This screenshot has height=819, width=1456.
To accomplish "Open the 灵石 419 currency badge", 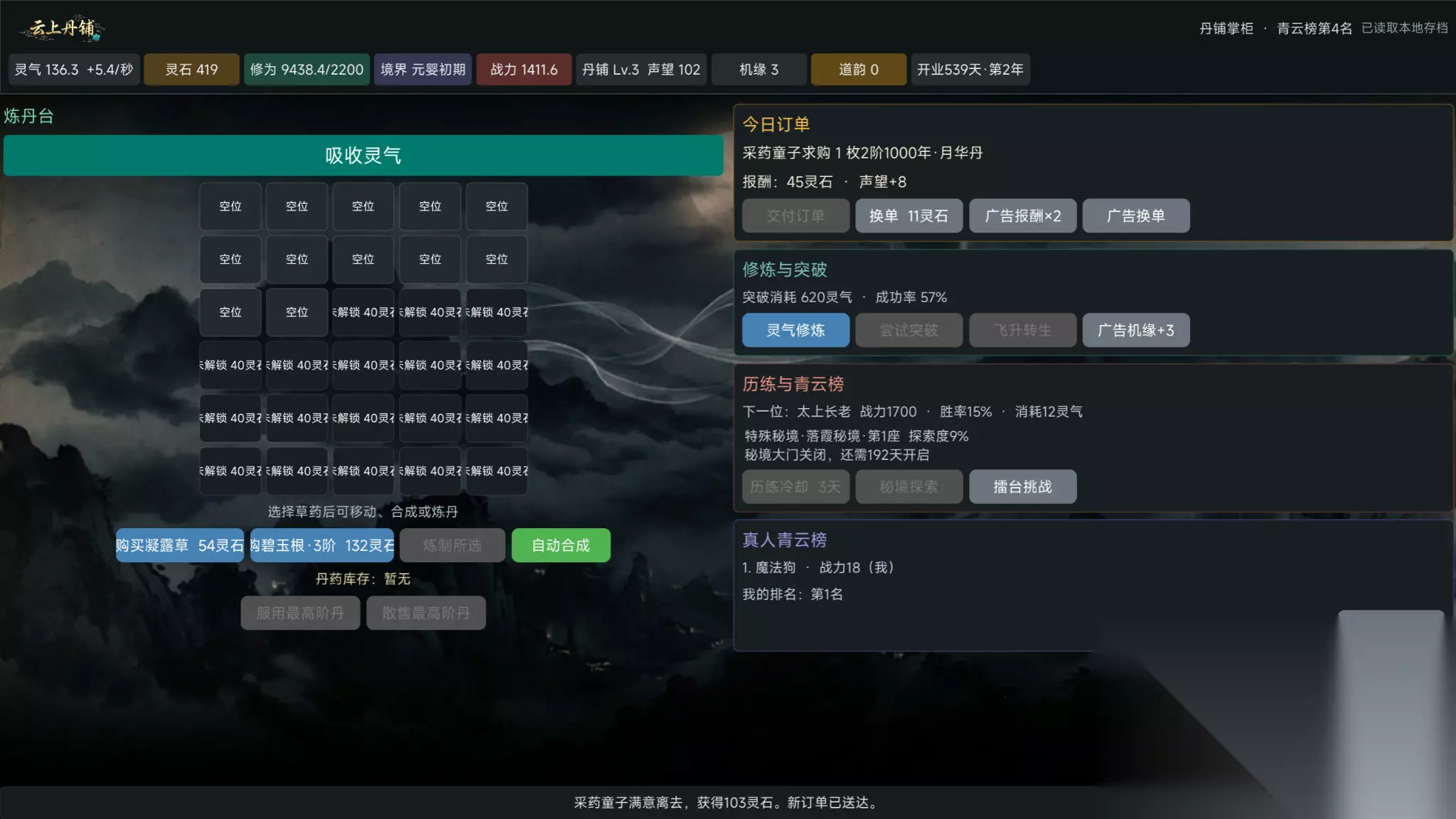I will pos(191,70).
